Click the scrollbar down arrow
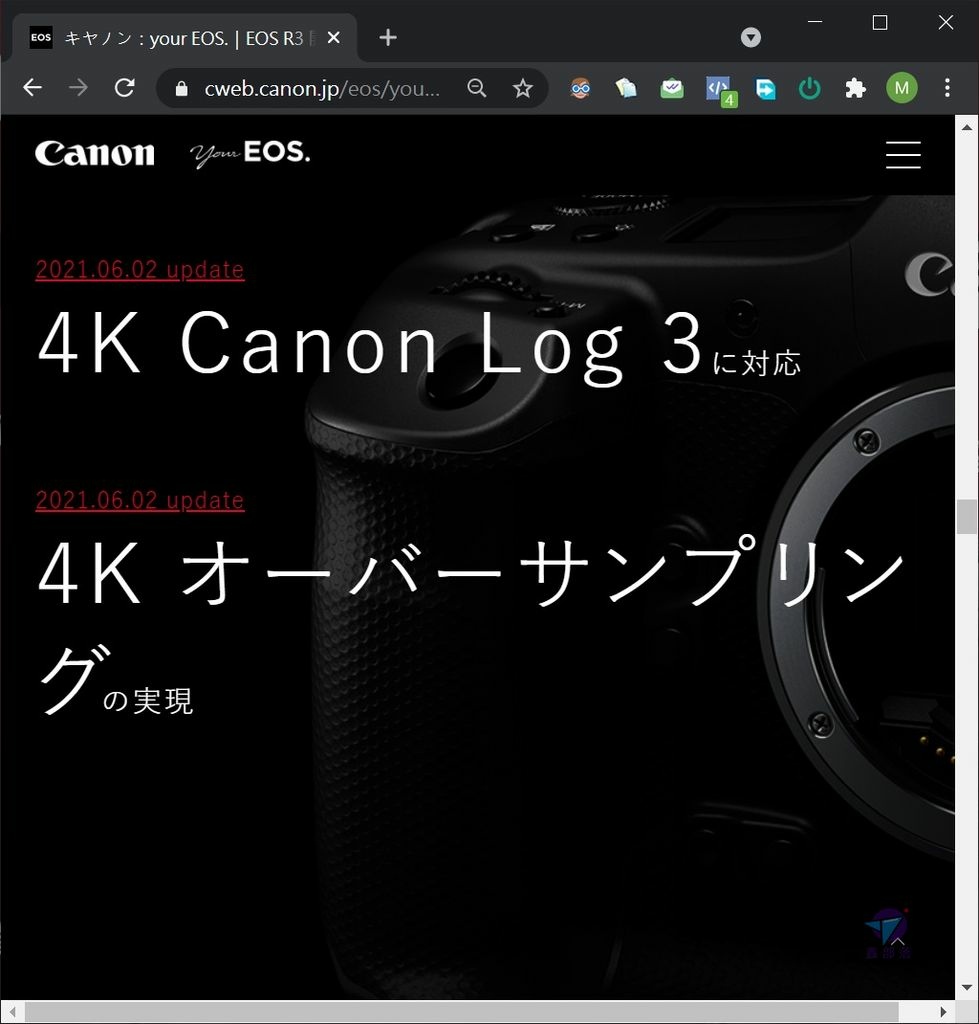The width and height of the screenshot is (979, 1024). 967,988
